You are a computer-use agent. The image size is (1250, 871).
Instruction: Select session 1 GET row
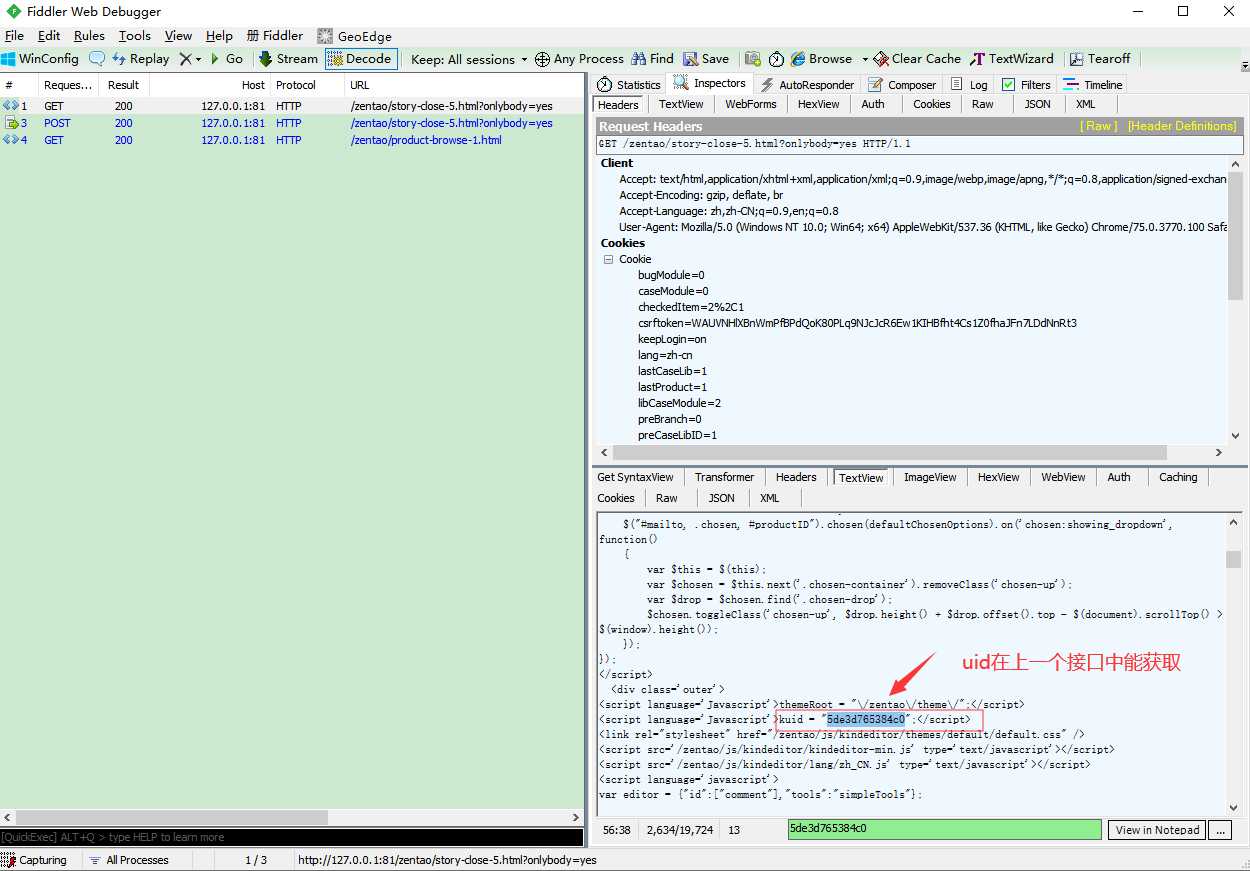[292, 106]
